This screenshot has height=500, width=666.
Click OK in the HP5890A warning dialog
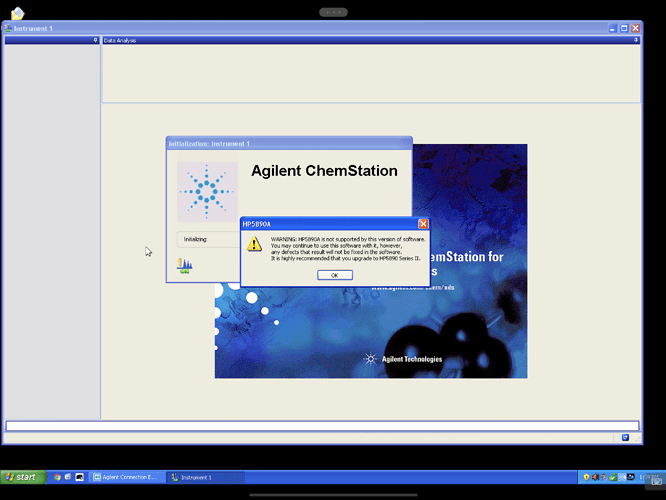[x=335, y=275]
